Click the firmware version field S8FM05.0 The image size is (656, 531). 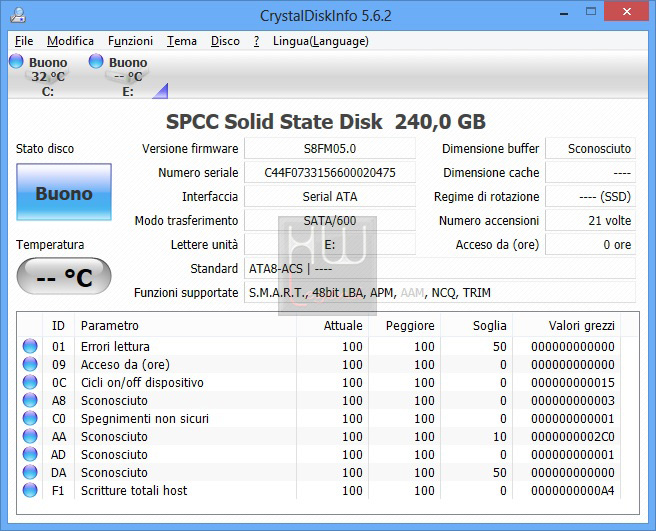(330, 149)
